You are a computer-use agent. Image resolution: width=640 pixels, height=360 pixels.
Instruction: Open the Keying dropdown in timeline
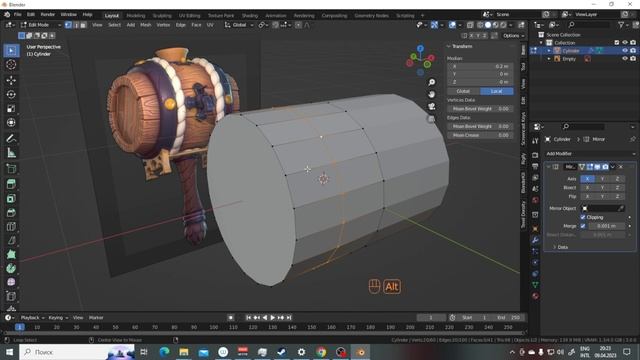58,318
